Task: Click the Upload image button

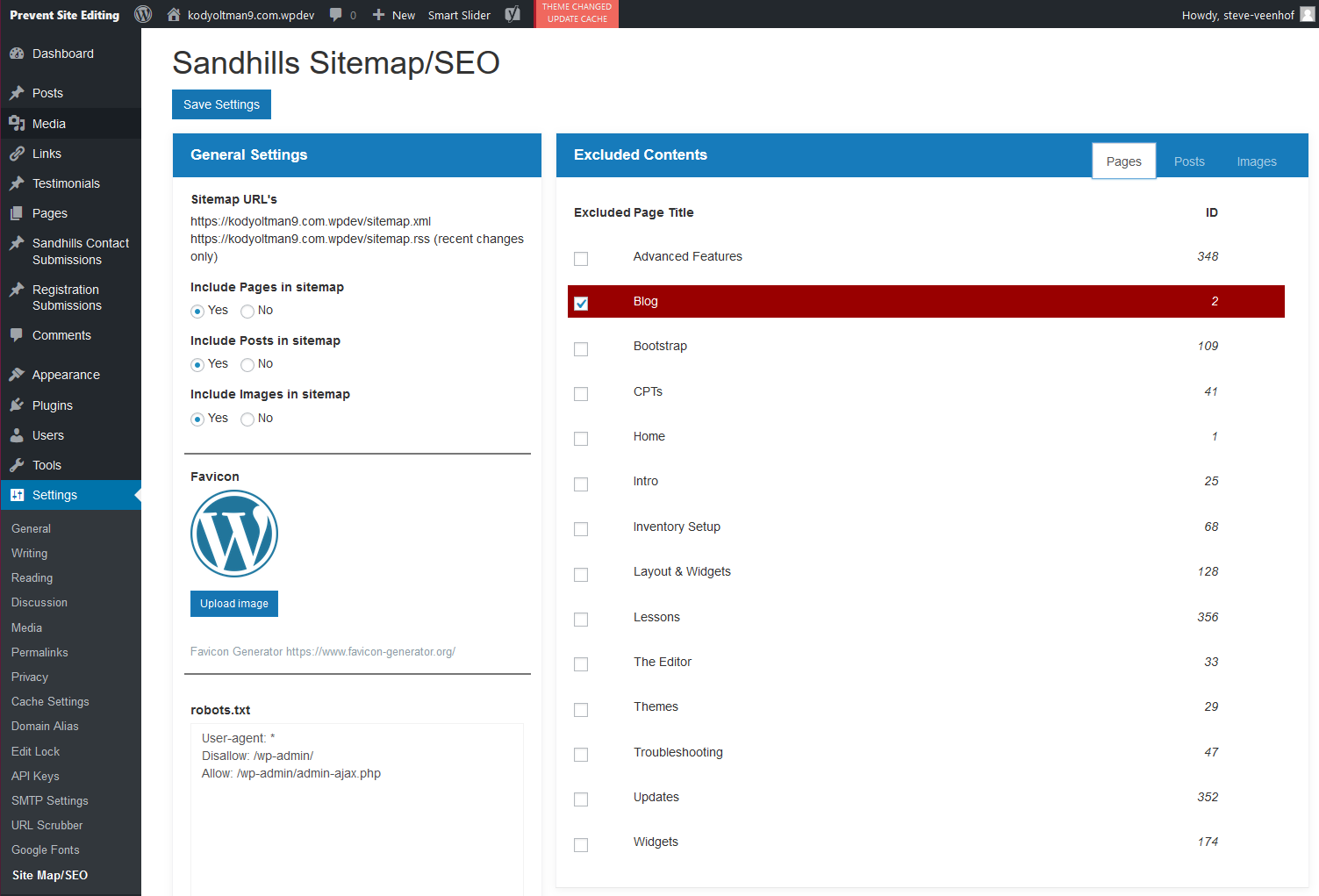Action: pyautogui.click(x=234, y=604)
